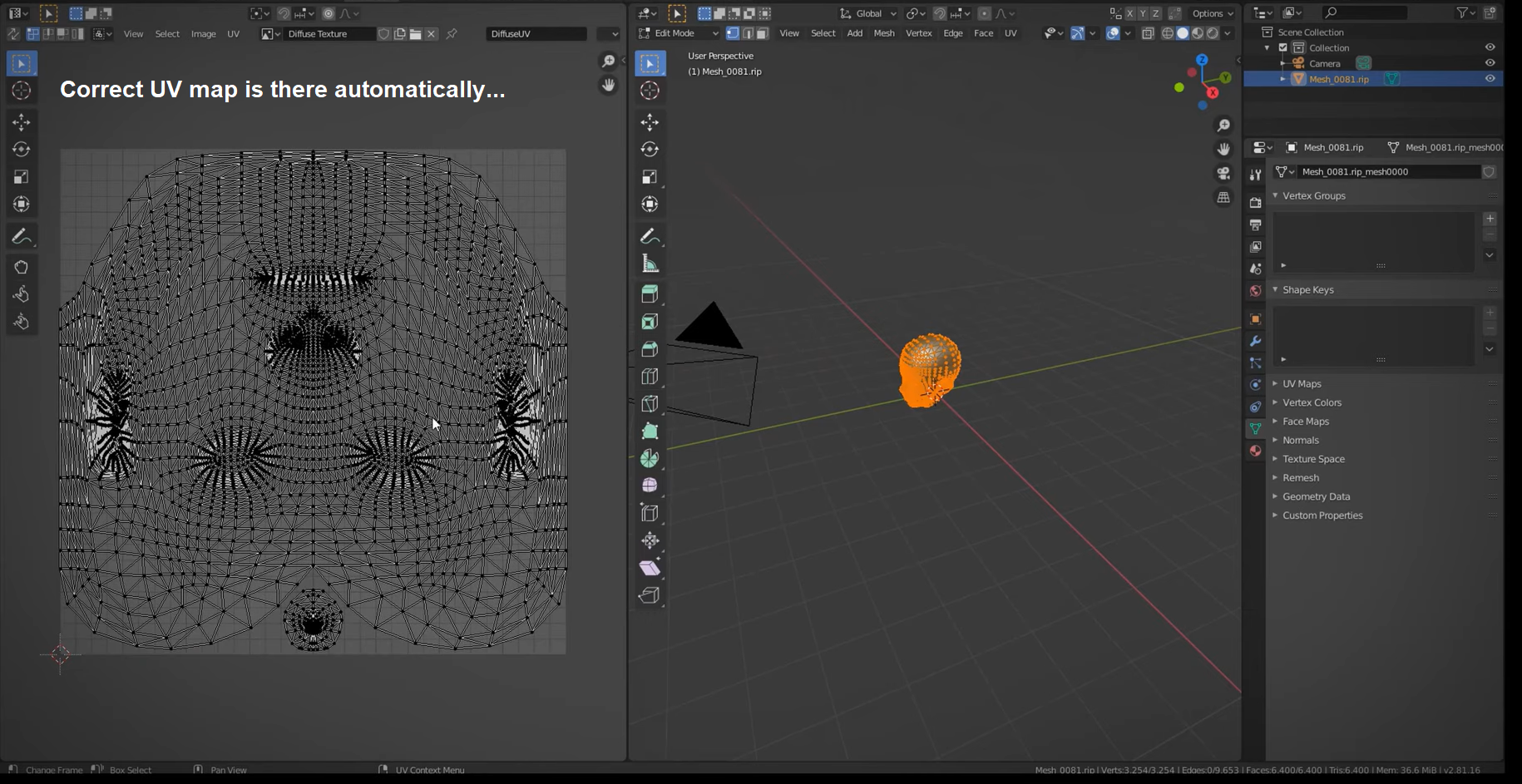The height and width of the screenshot is (784, 1522).
Task: Open the Mesh menu in 3D viewport
Action: (x=884, y=33)
